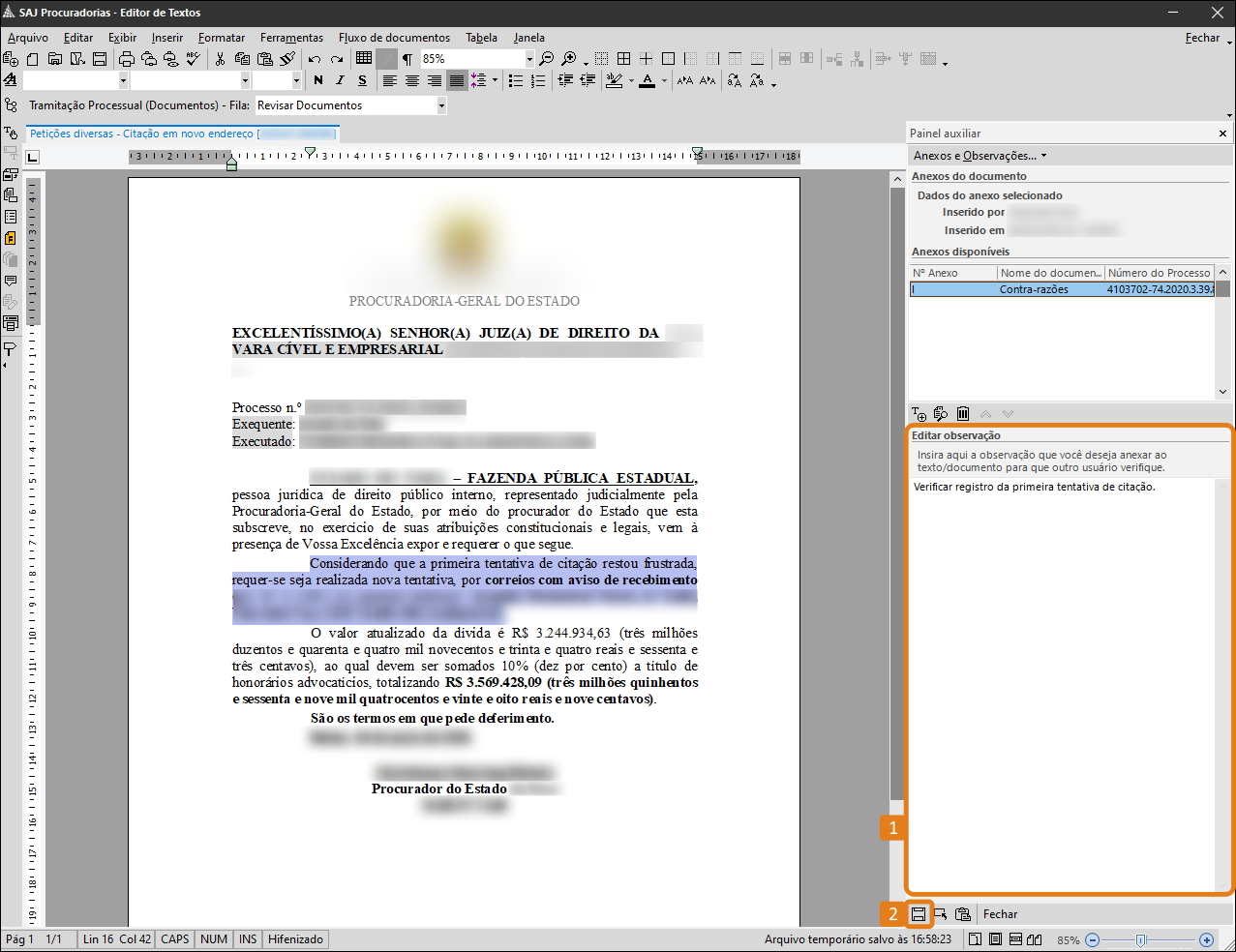Screen dimensions: 1236x952
Task: Click the zoom slider in the status bar
Action: tap(1142, 939)
